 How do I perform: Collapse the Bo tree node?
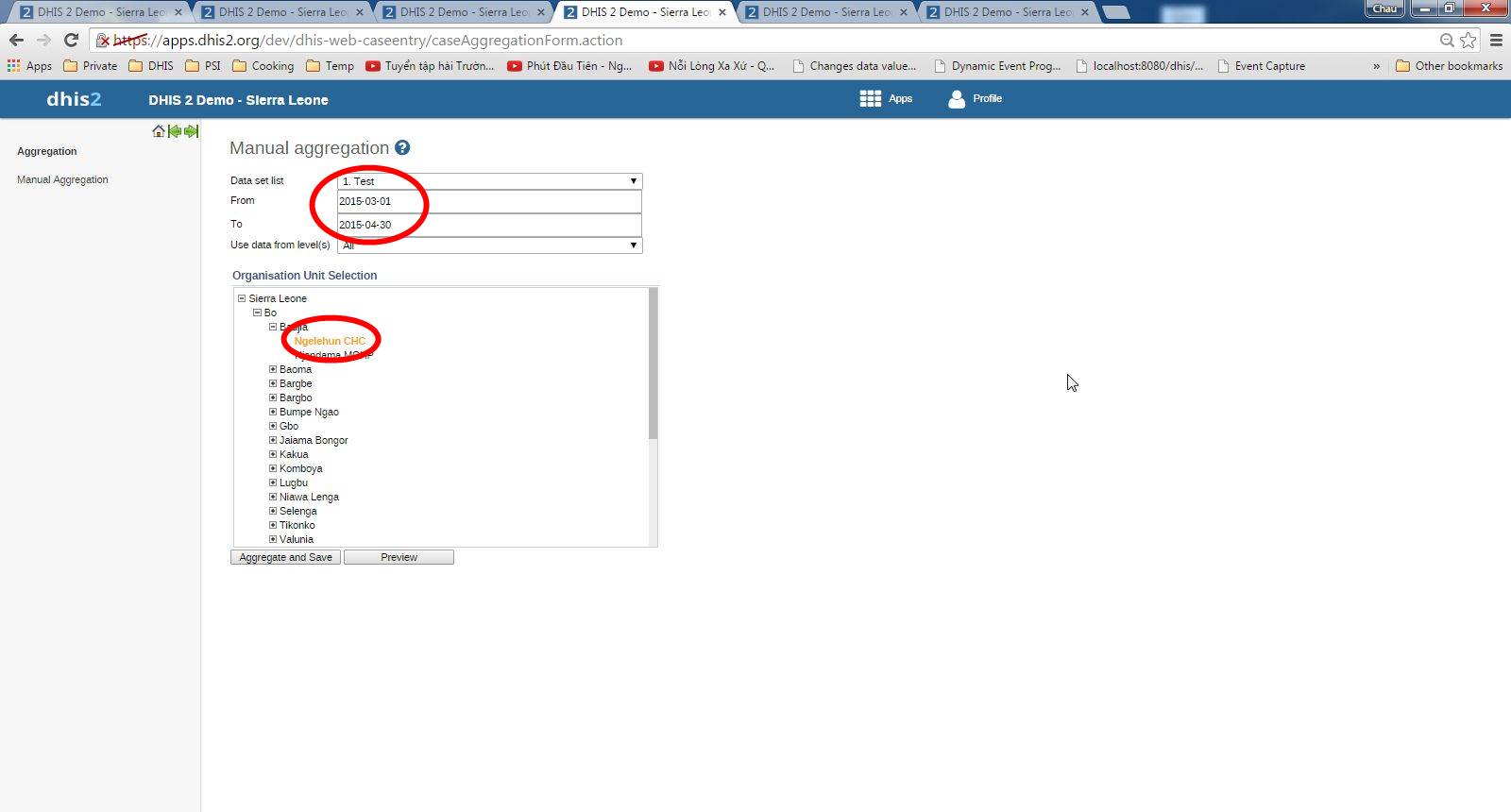click(257, 313)
